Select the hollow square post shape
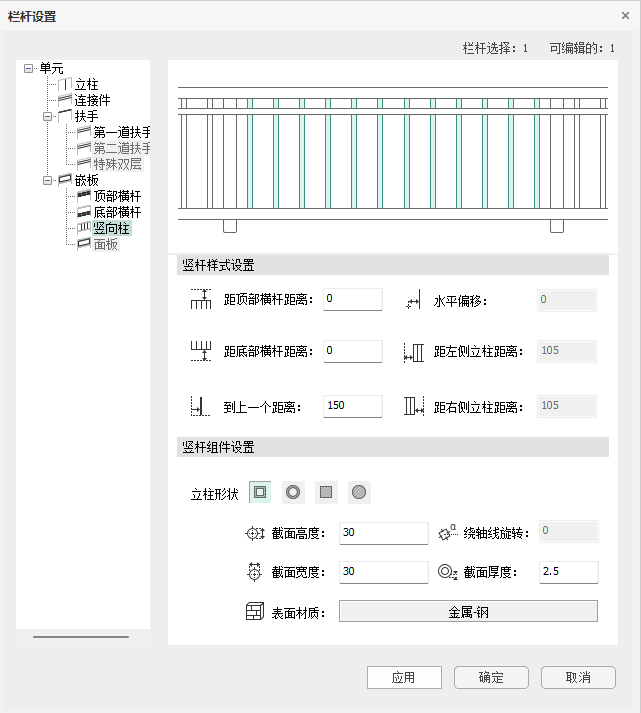The height and width of the screenshot is (713, 641). point(260,492)
